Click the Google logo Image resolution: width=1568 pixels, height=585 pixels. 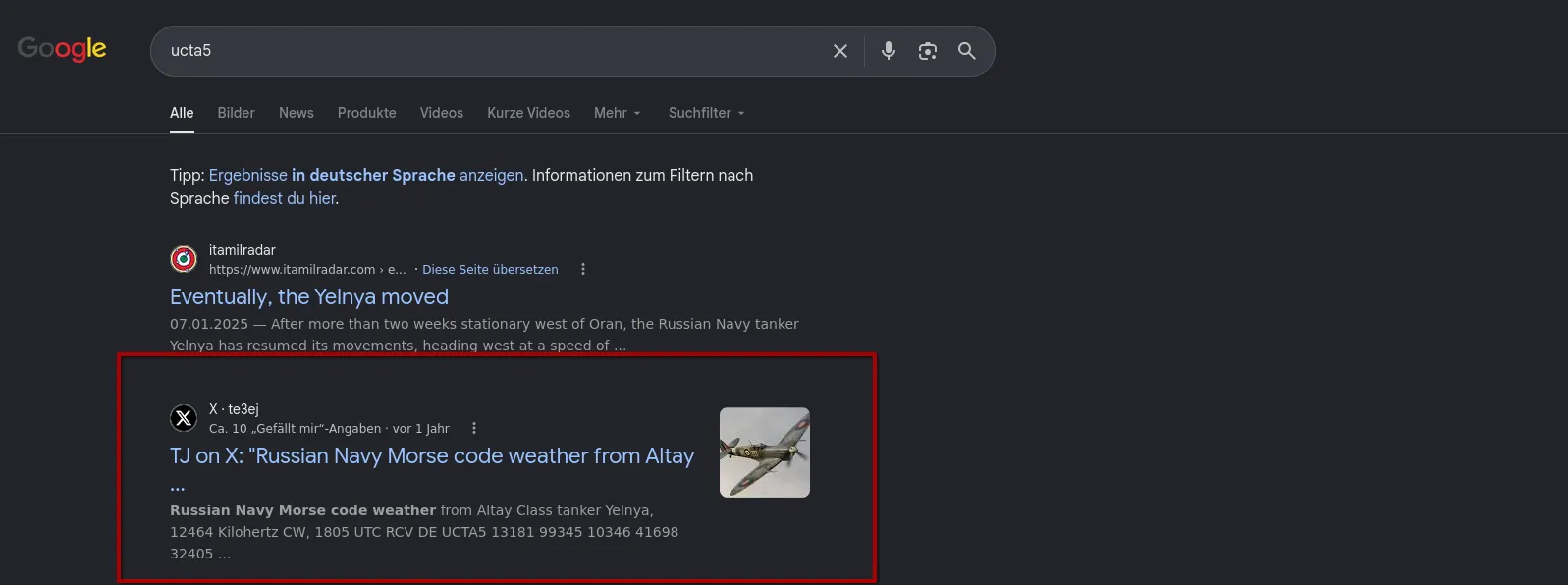[62, 49]
